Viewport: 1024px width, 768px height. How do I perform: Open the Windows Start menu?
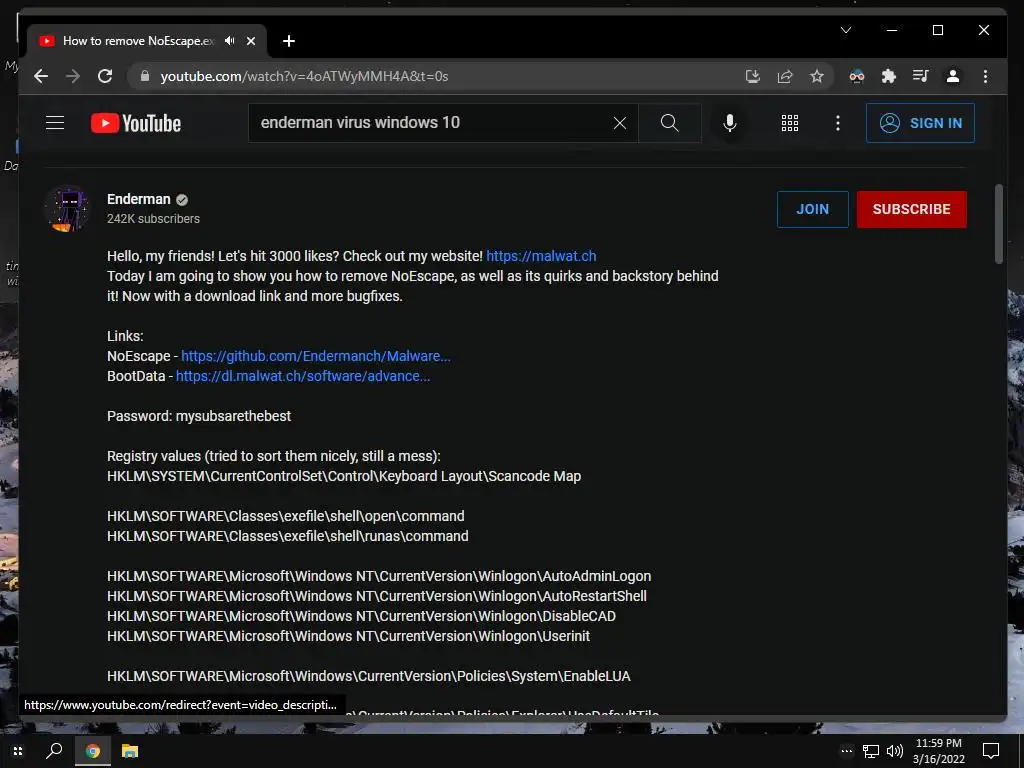pos(18,751)
